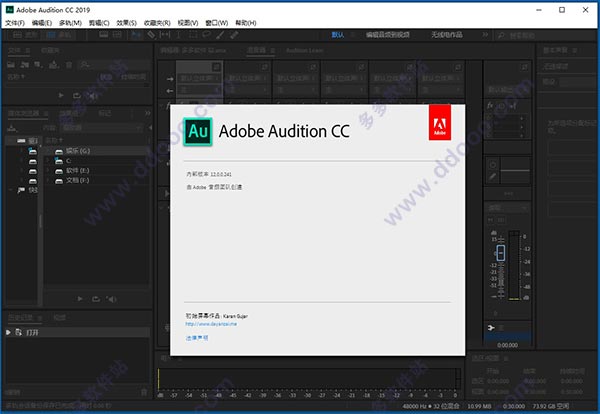
Task: Open the http://www.dayanzai.me link
Action: 211,324
